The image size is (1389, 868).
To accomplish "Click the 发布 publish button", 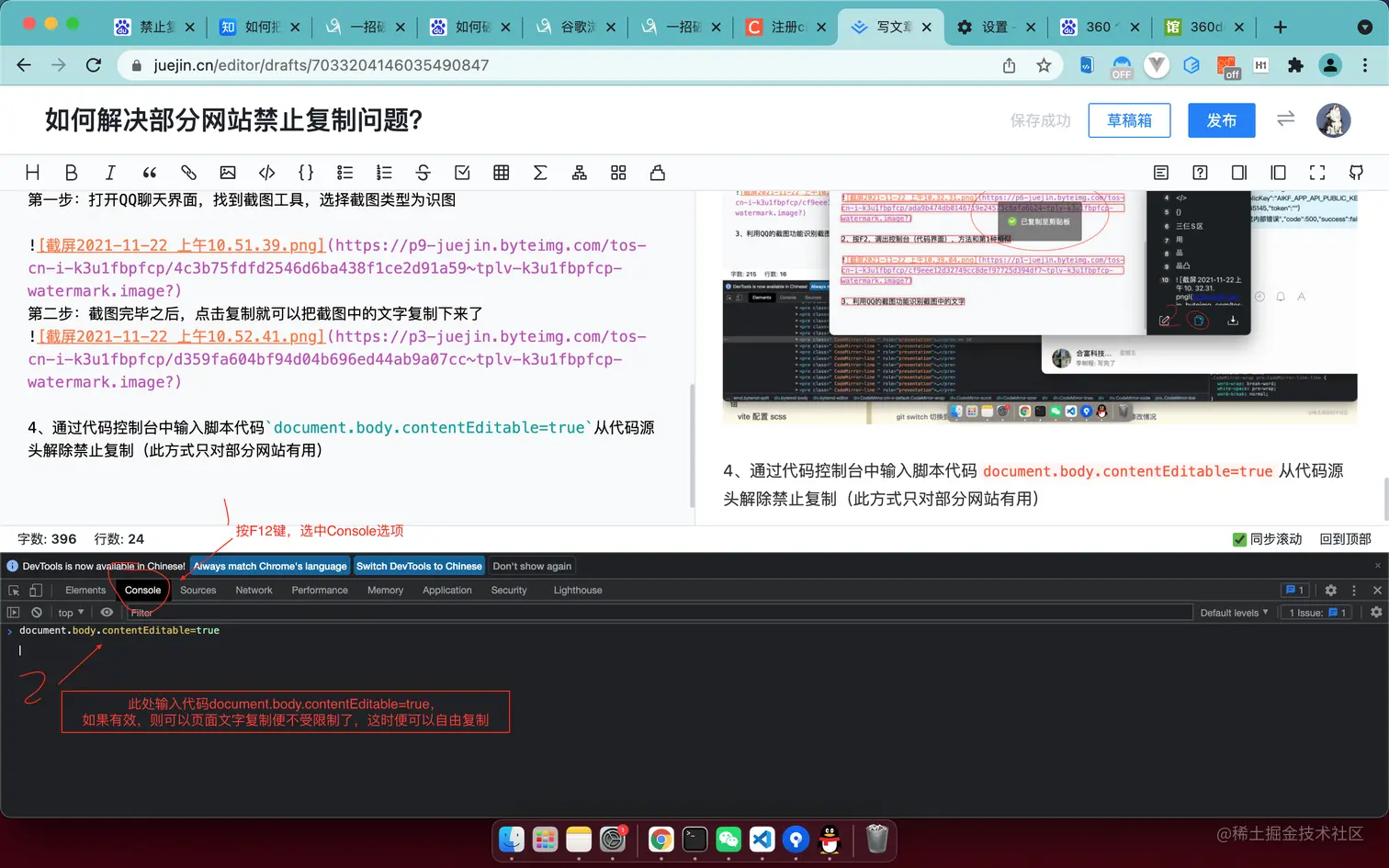I will click(x=1221, y=120).
